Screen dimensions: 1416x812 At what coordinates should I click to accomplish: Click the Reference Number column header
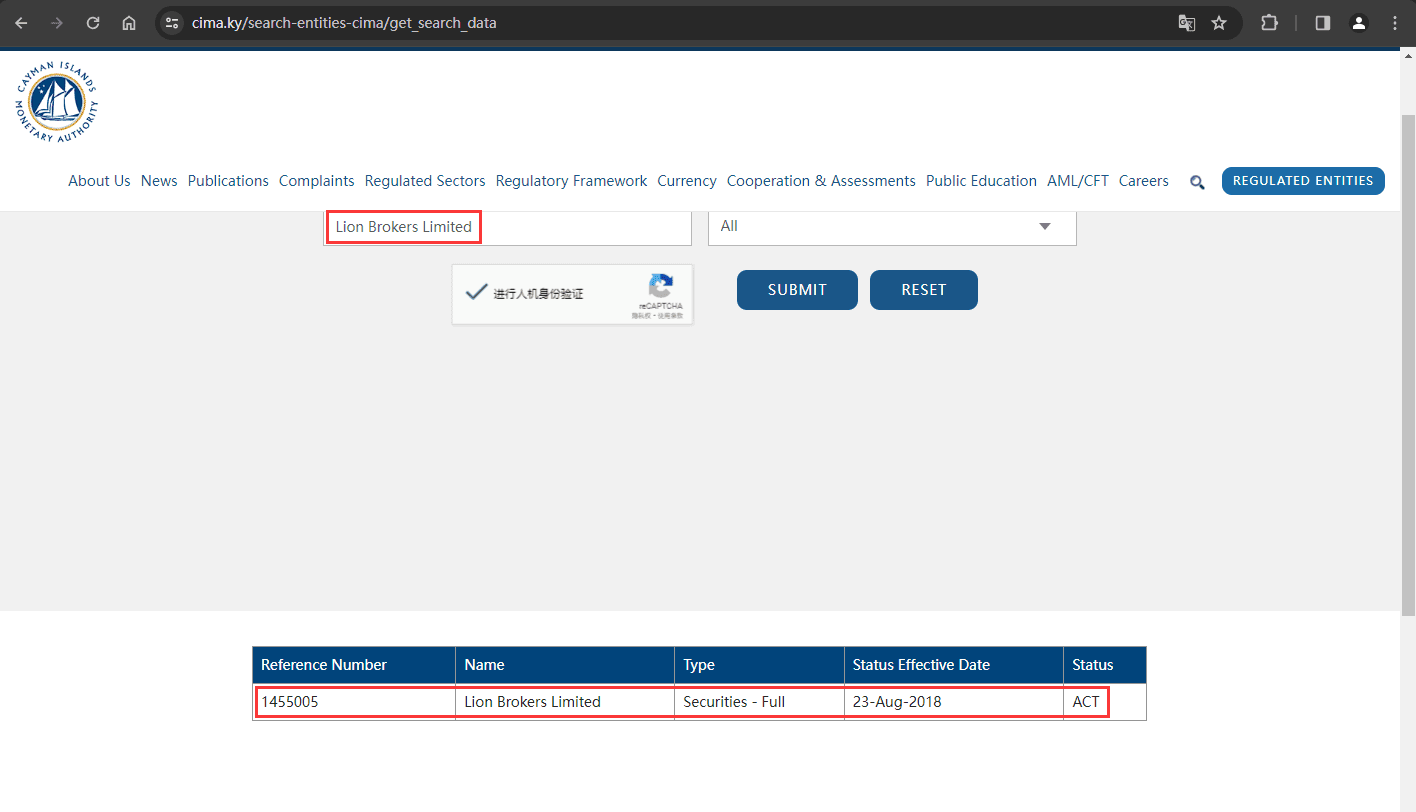(354, 665)
